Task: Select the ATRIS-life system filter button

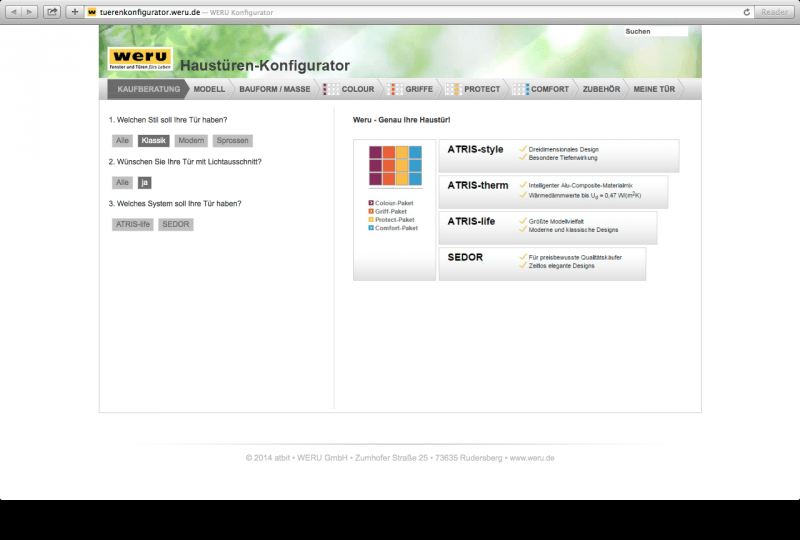Action: pos(133,224)
